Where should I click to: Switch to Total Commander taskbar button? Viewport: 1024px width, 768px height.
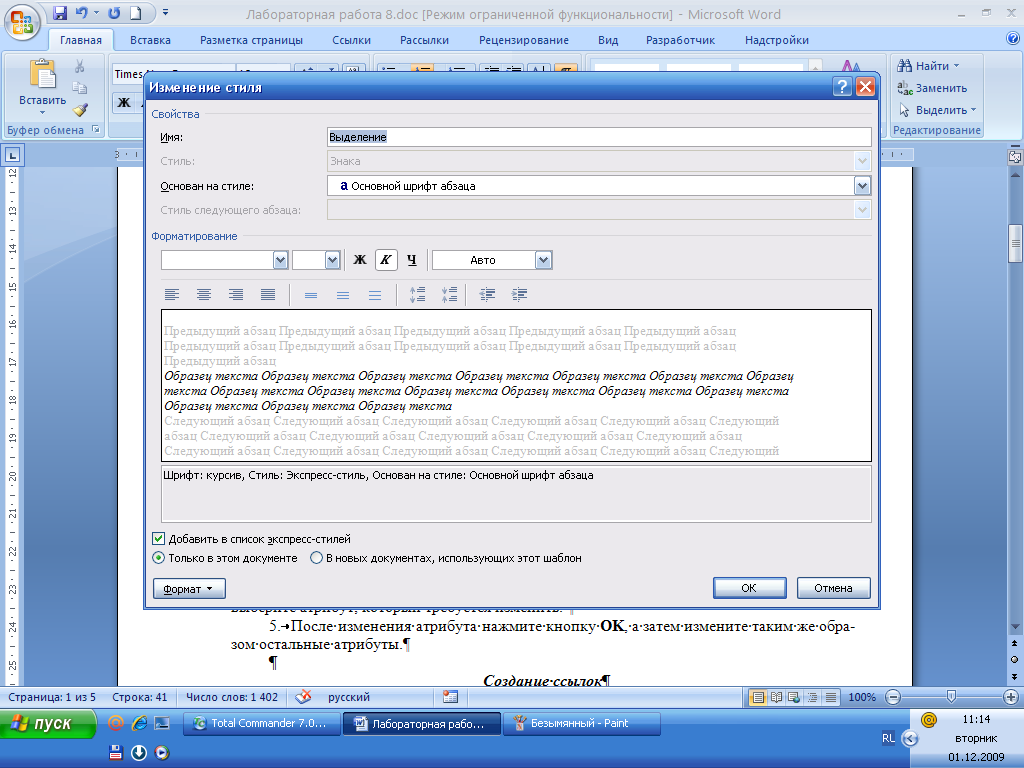coord(263,724)
